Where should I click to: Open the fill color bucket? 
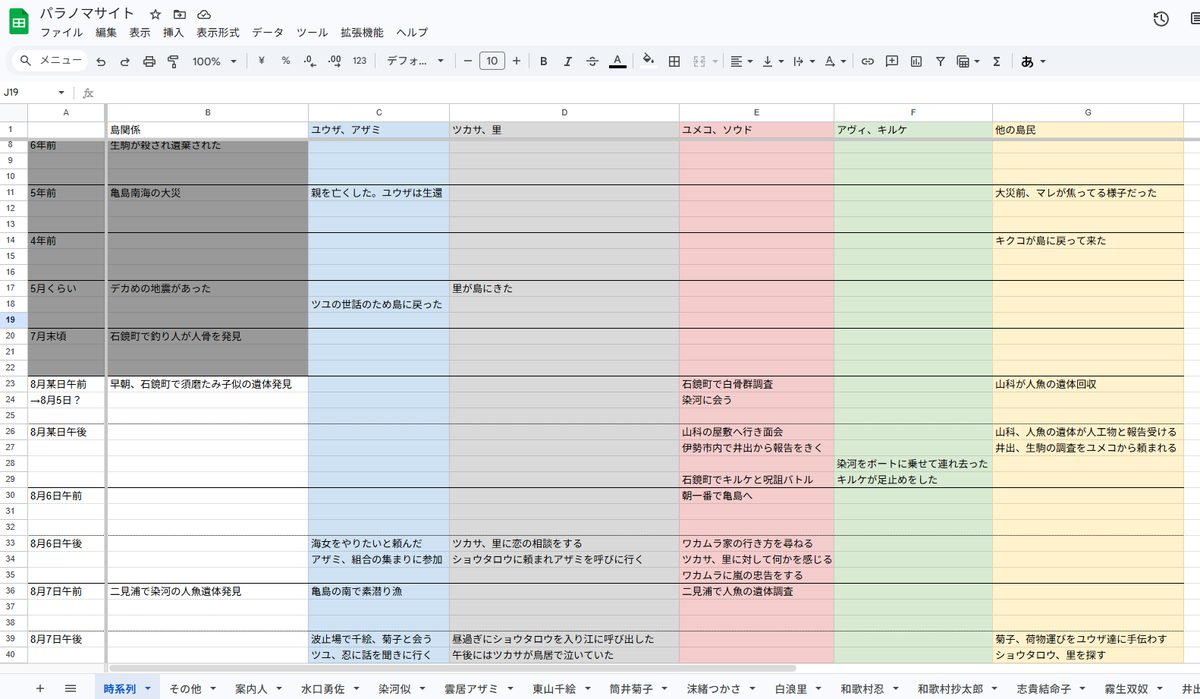pyautogui.click(x=648, y=61)
